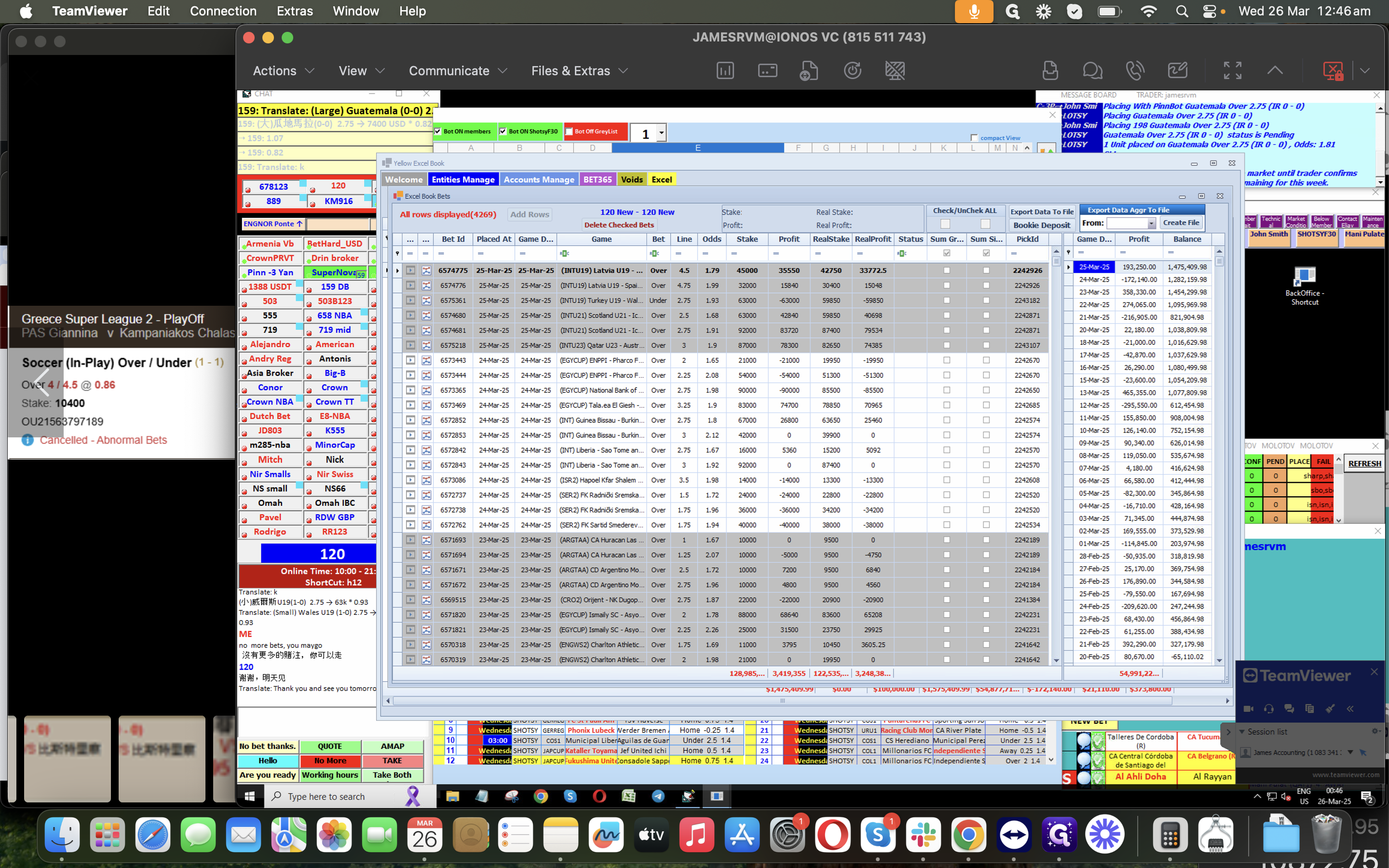Image resolution: width=1389 pixels, height=868 pixels.
Task: Click the phone call icon in toolbar
Action: [1135, 70]
